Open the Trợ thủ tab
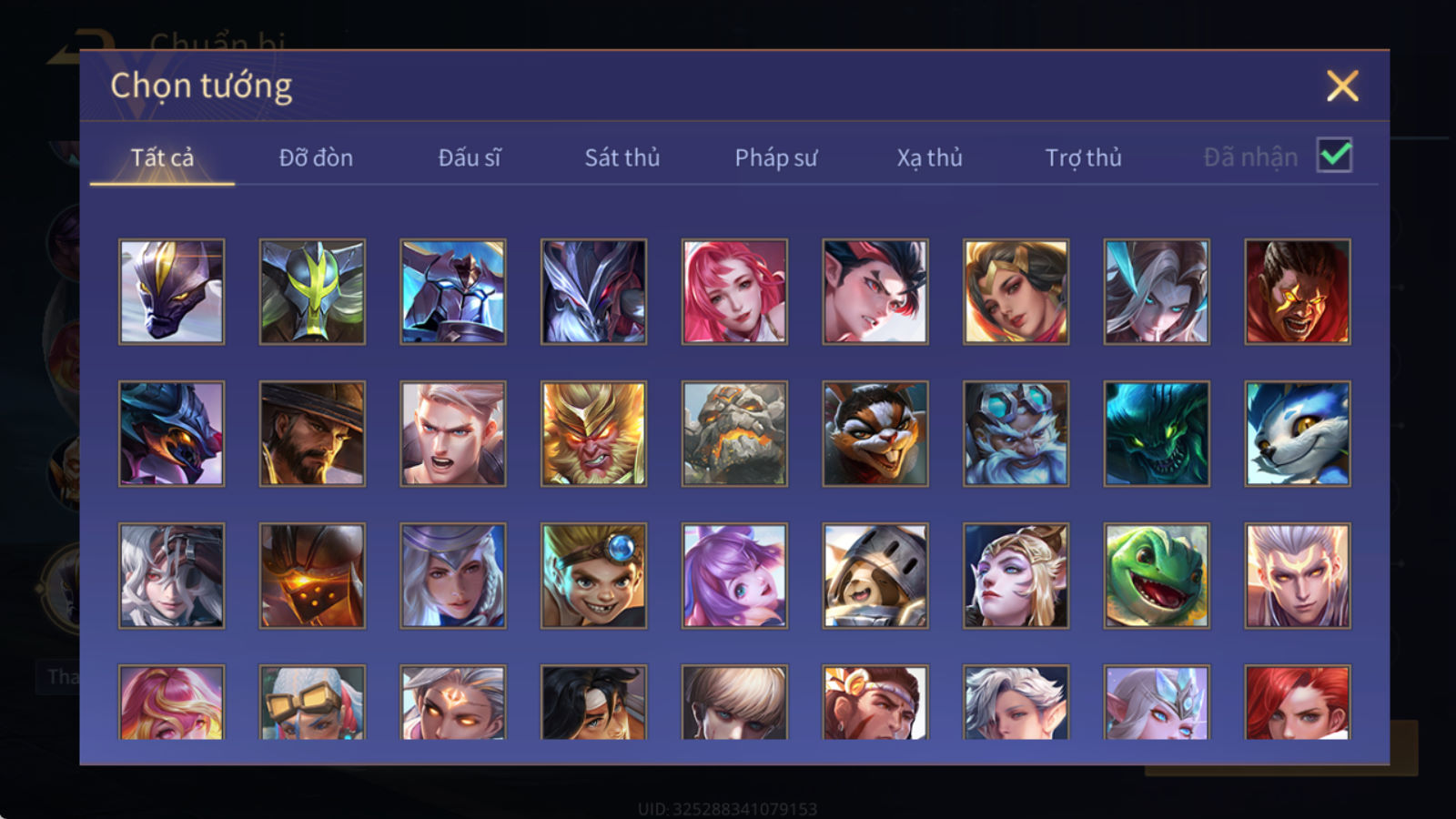This screenshot has width=1456, height=819. tap(1083, 157)
